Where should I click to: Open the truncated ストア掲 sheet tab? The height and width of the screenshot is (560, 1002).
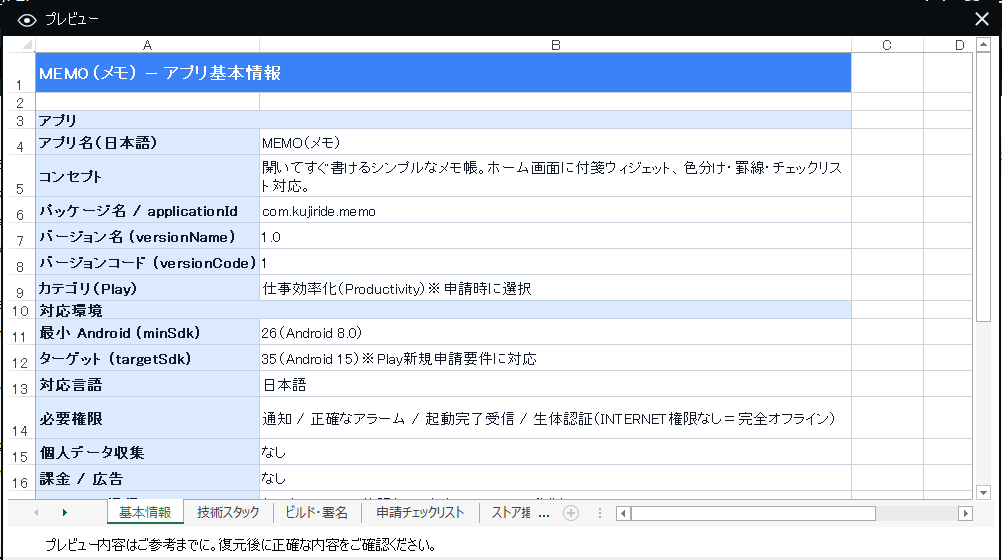click(x=511, y=513)
